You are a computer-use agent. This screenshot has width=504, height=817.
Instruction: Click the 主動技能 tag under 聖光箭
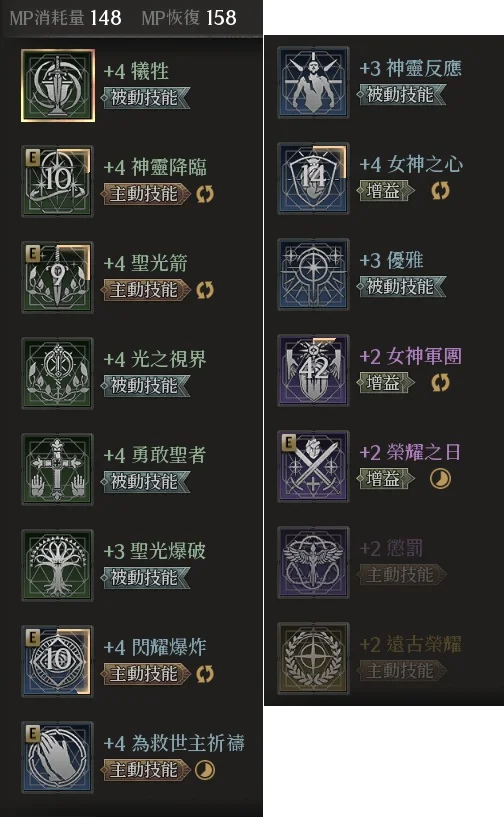coord(145,290)
